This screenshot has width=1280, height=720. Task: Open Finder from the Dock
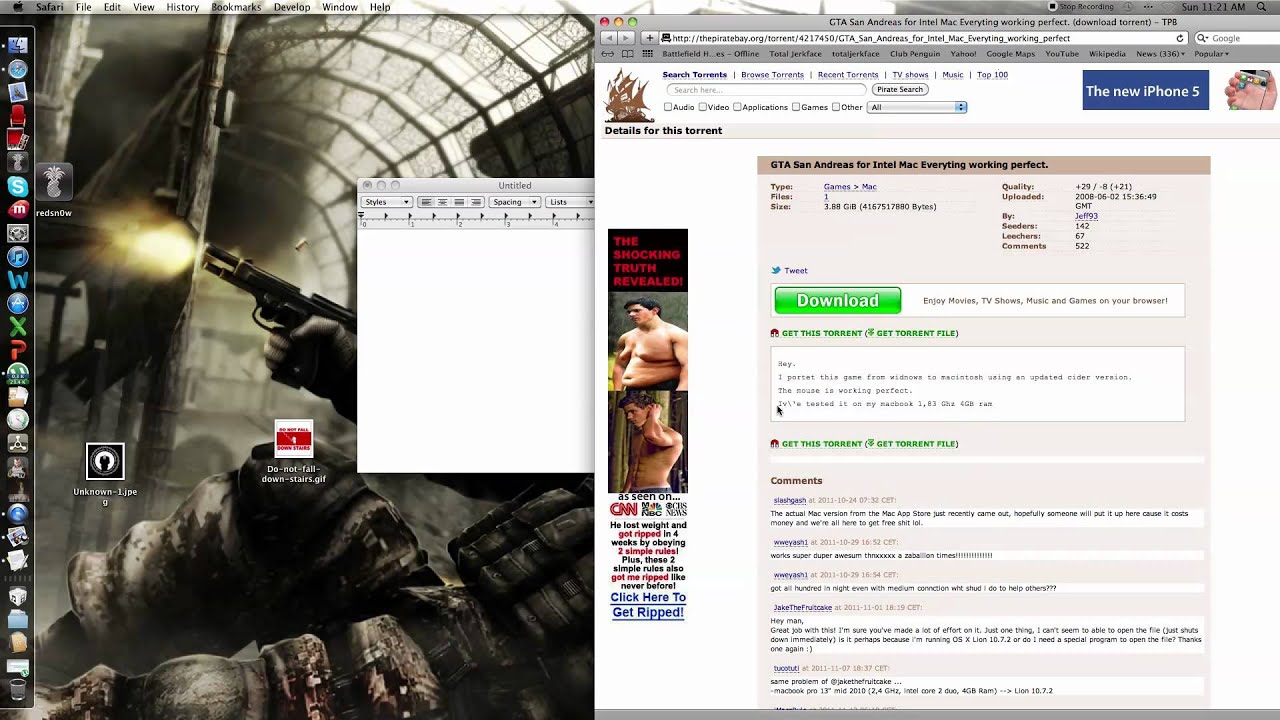point(17,45)
